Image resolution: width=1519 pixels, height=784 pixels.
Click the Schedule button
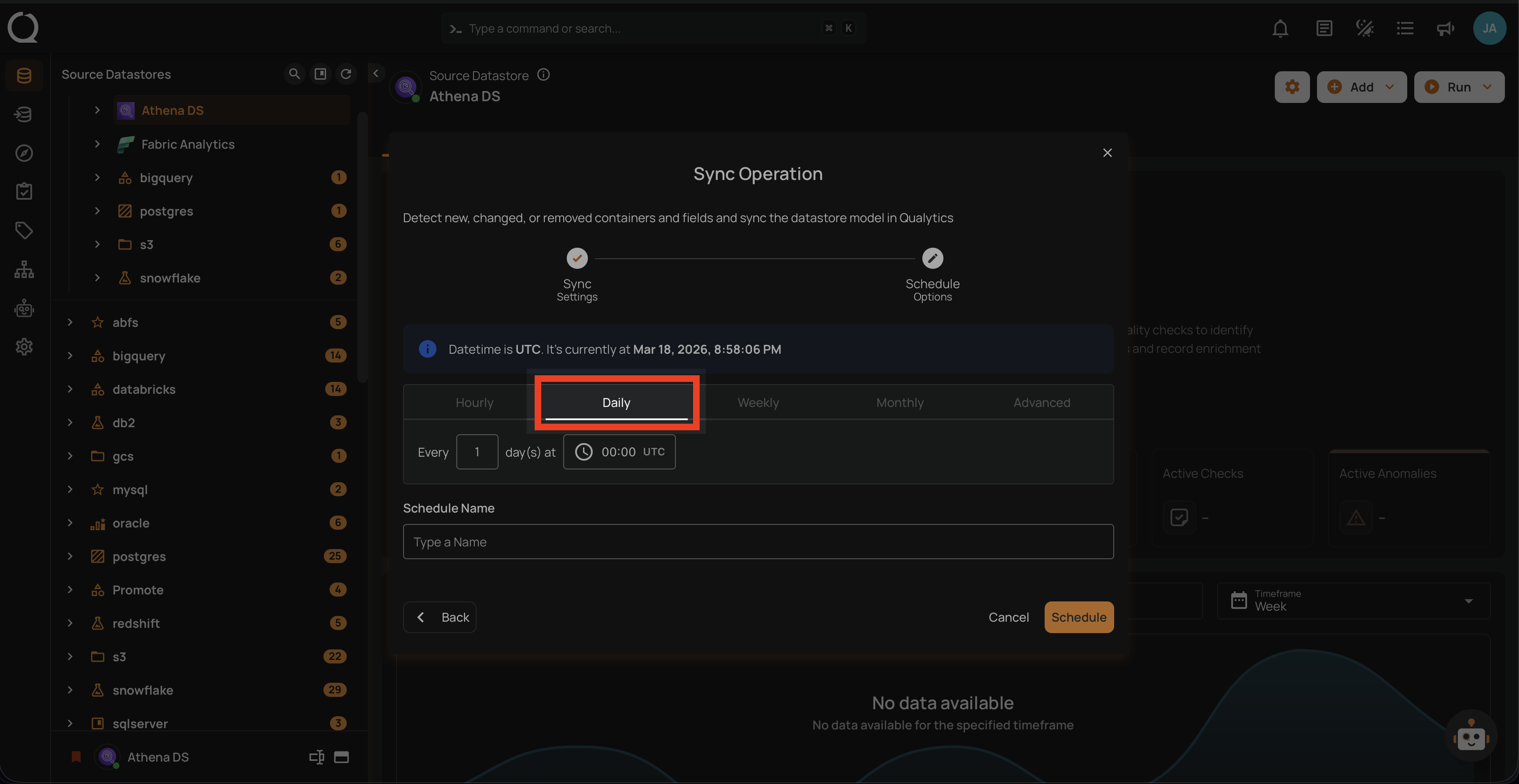click(x=1078, y=617)
